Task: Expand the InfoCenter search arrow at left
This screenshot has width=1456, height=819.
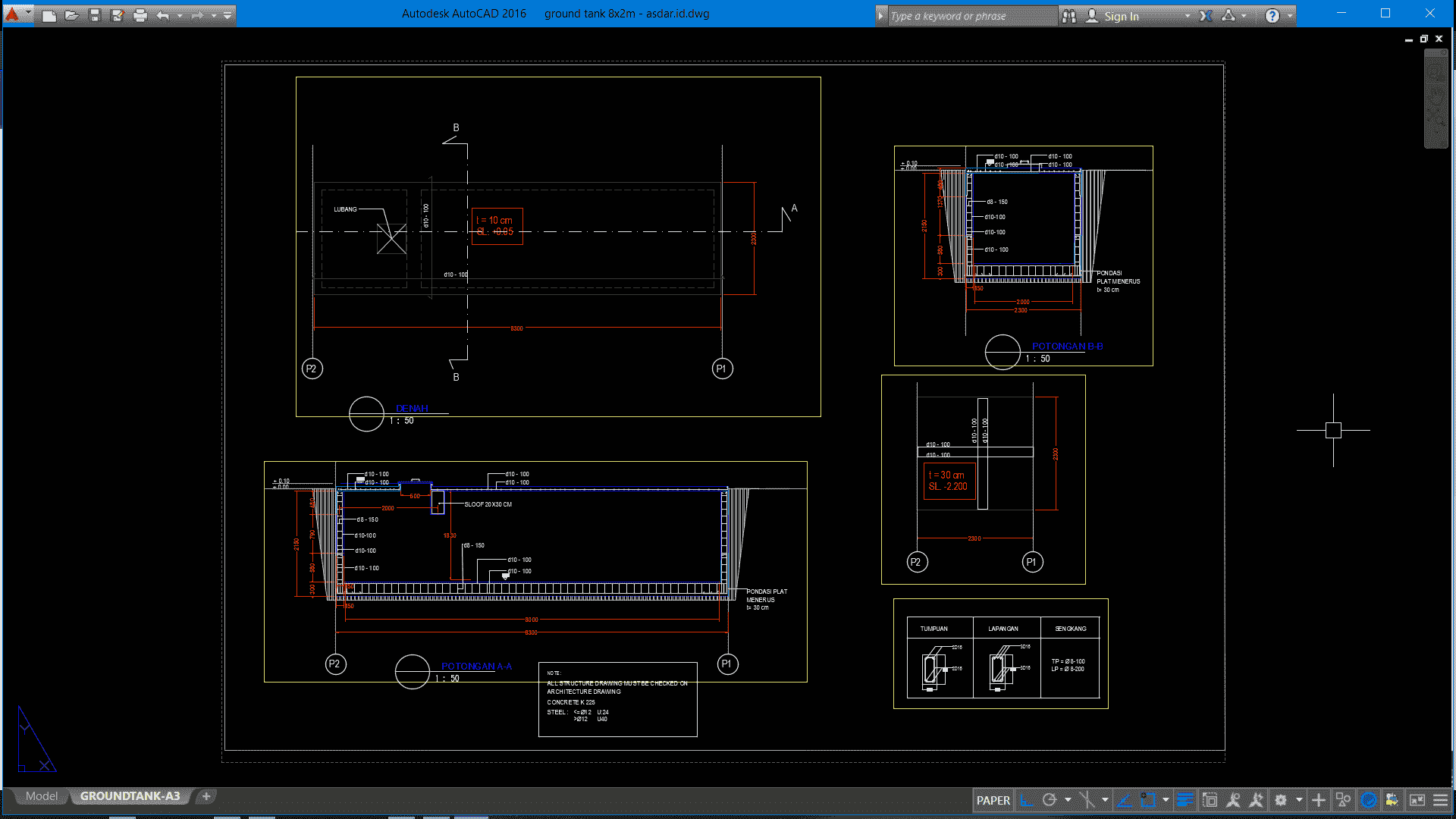Action: pyautogui.click(x=880, y=16)
